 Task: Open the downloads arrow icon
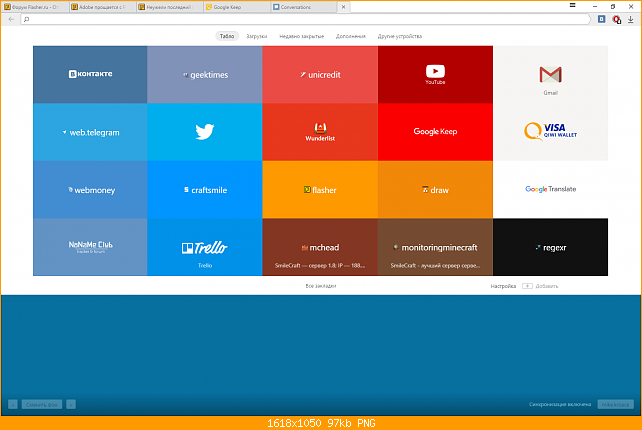[x=631, y=19]
